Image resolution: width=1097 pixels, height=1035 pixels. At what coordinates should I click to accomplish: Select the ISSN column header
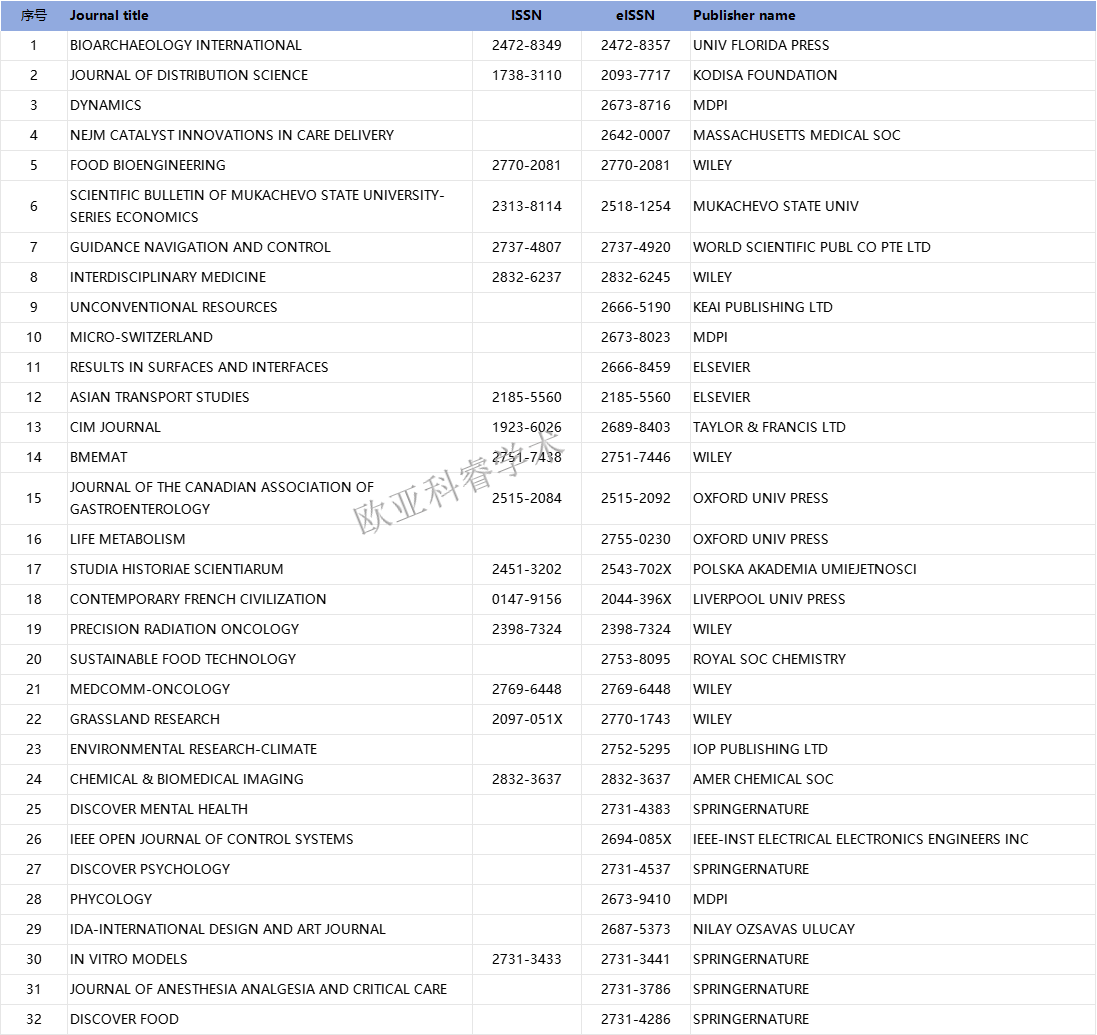(526, 15)
